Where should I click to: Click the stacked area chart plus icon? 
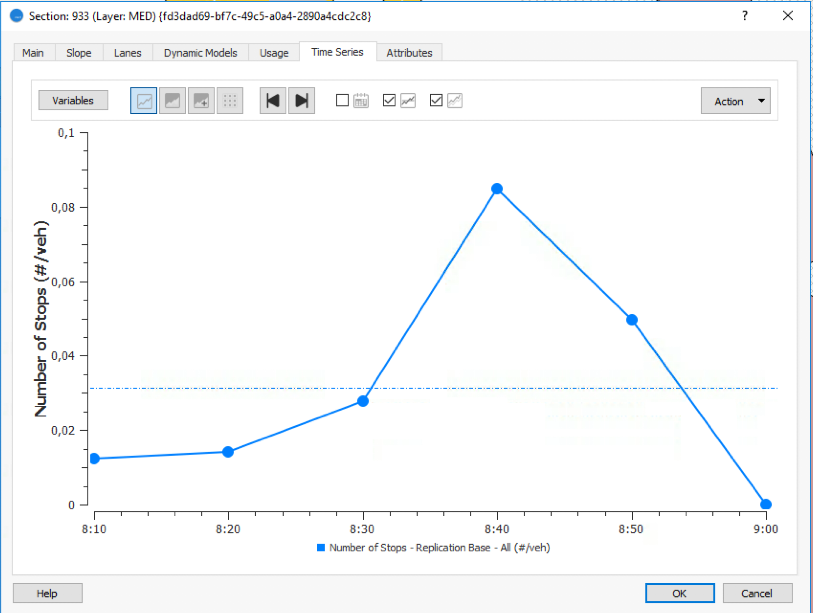pos(202,101)
